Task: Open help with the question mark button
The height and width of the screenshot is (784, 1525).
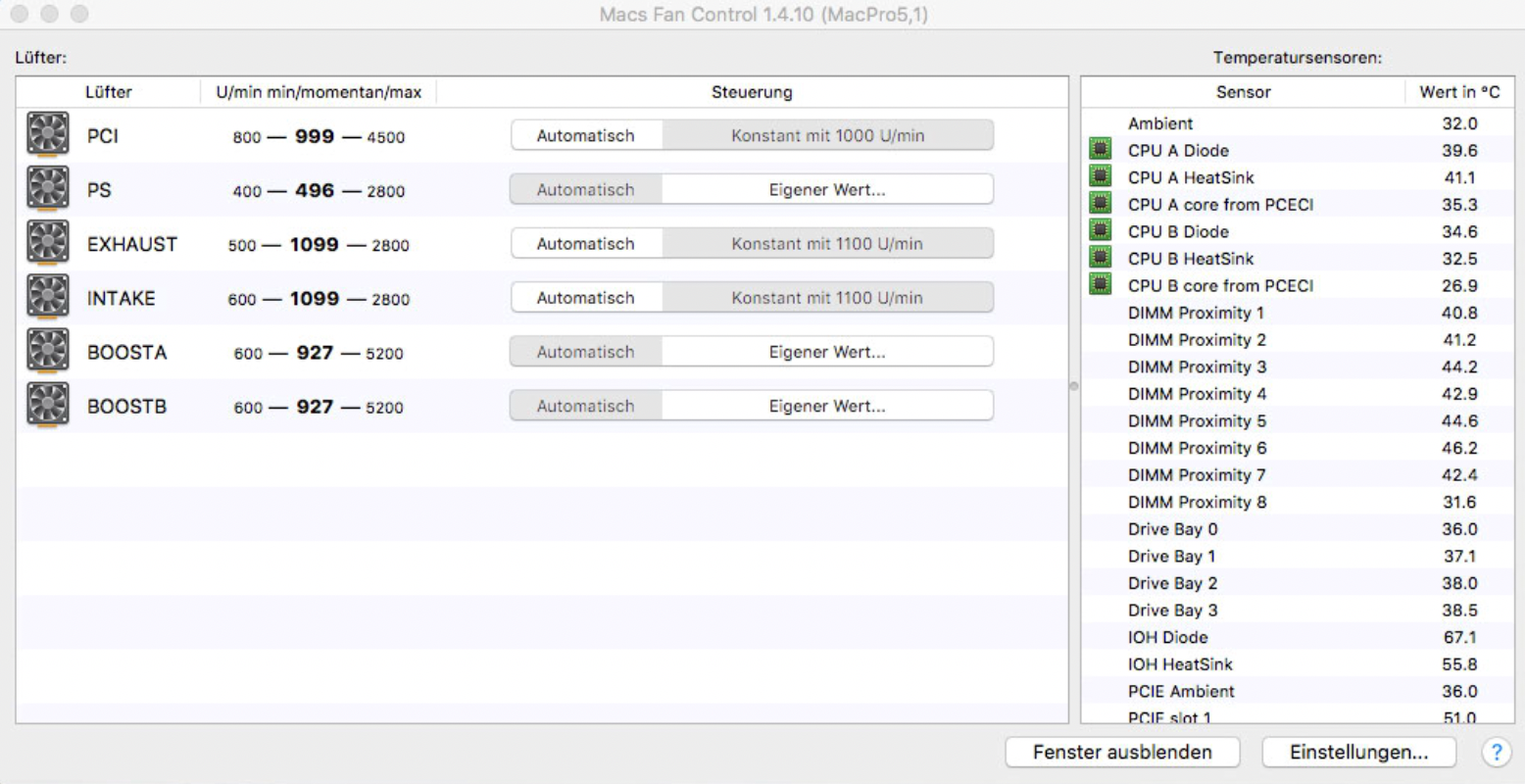Action: pyautogui.click(x=1496, y=752)
